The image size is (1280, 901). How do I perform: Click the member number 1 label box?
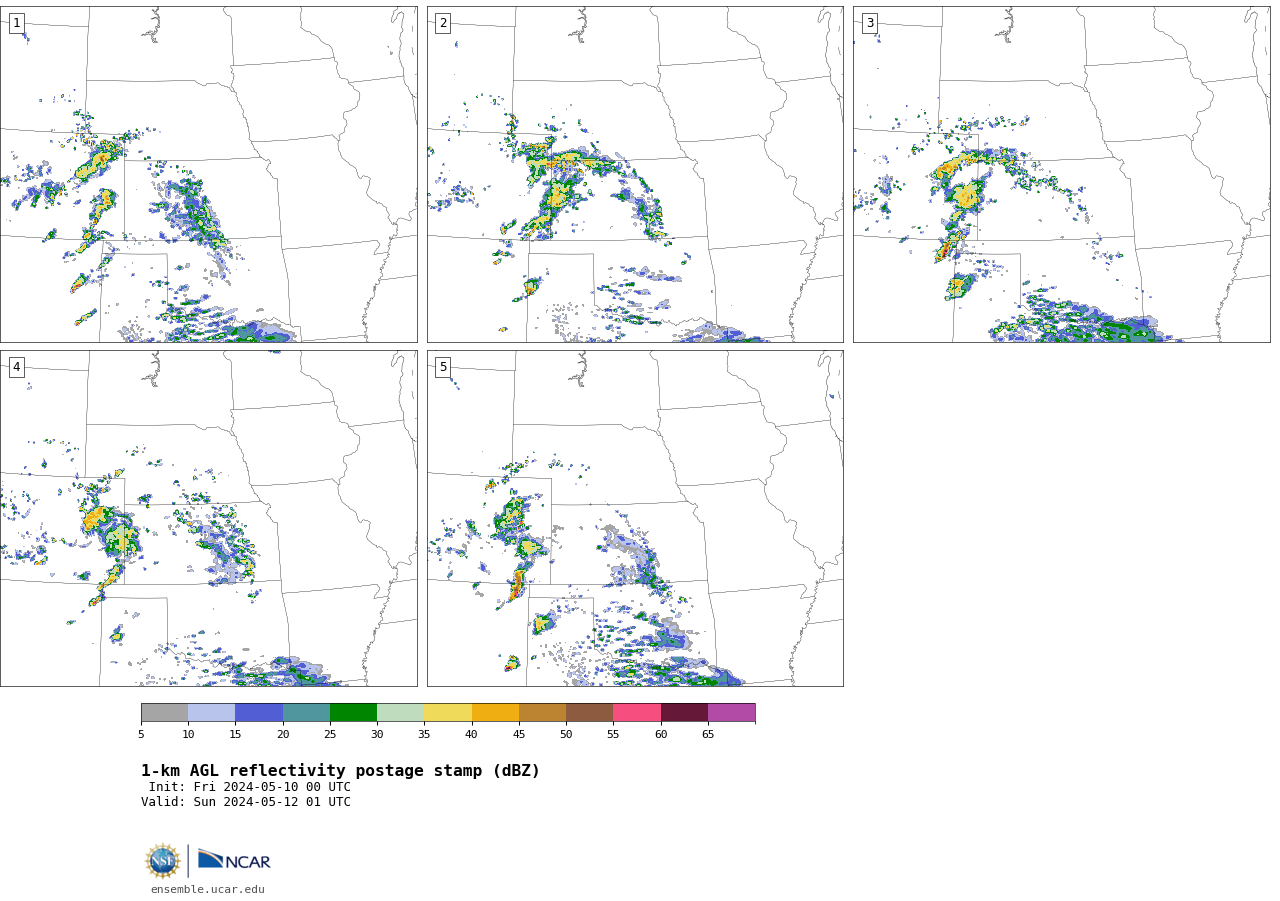coord(16,23)
